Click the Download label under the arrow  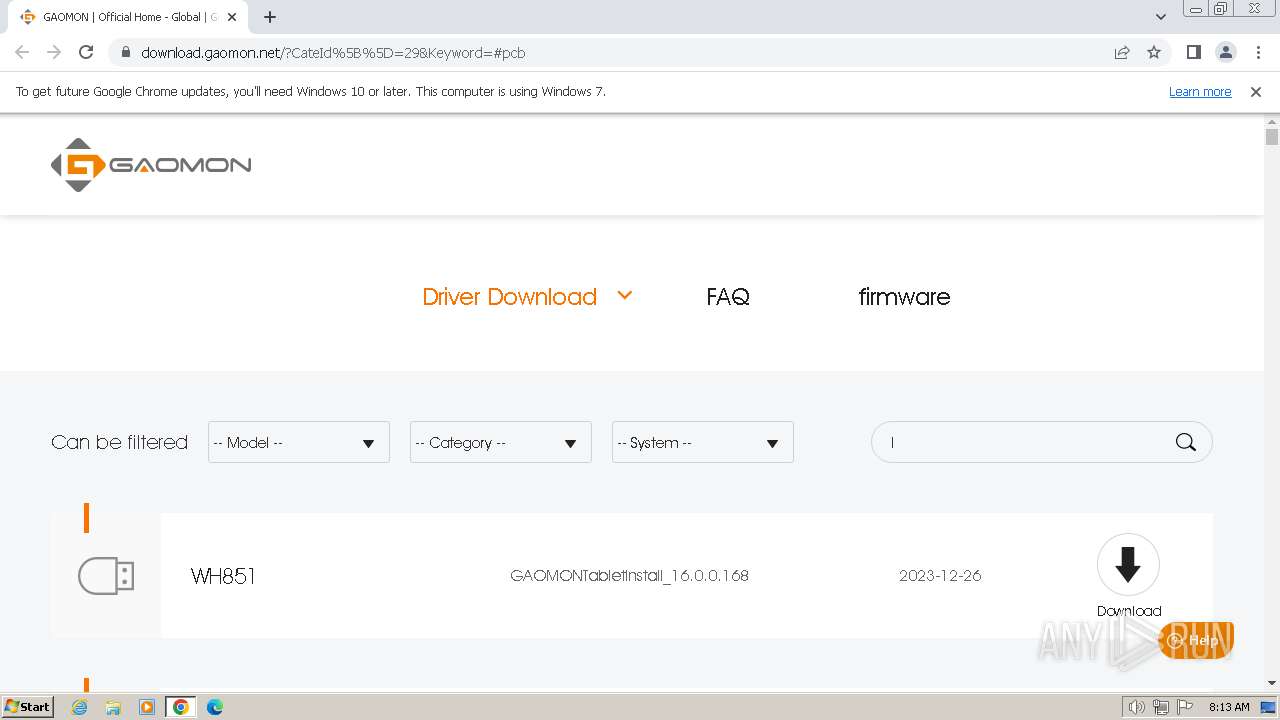click(x=1129, y=611)
